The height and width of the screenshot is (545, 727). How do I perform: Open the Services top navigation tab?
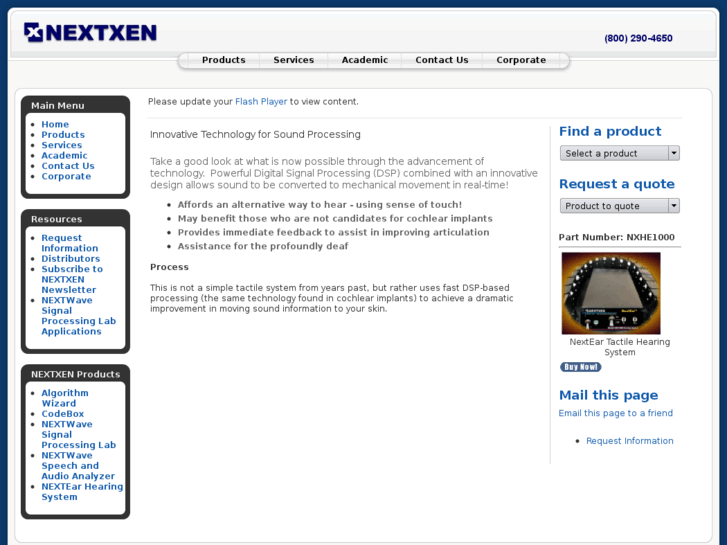(x=293, y=60)
